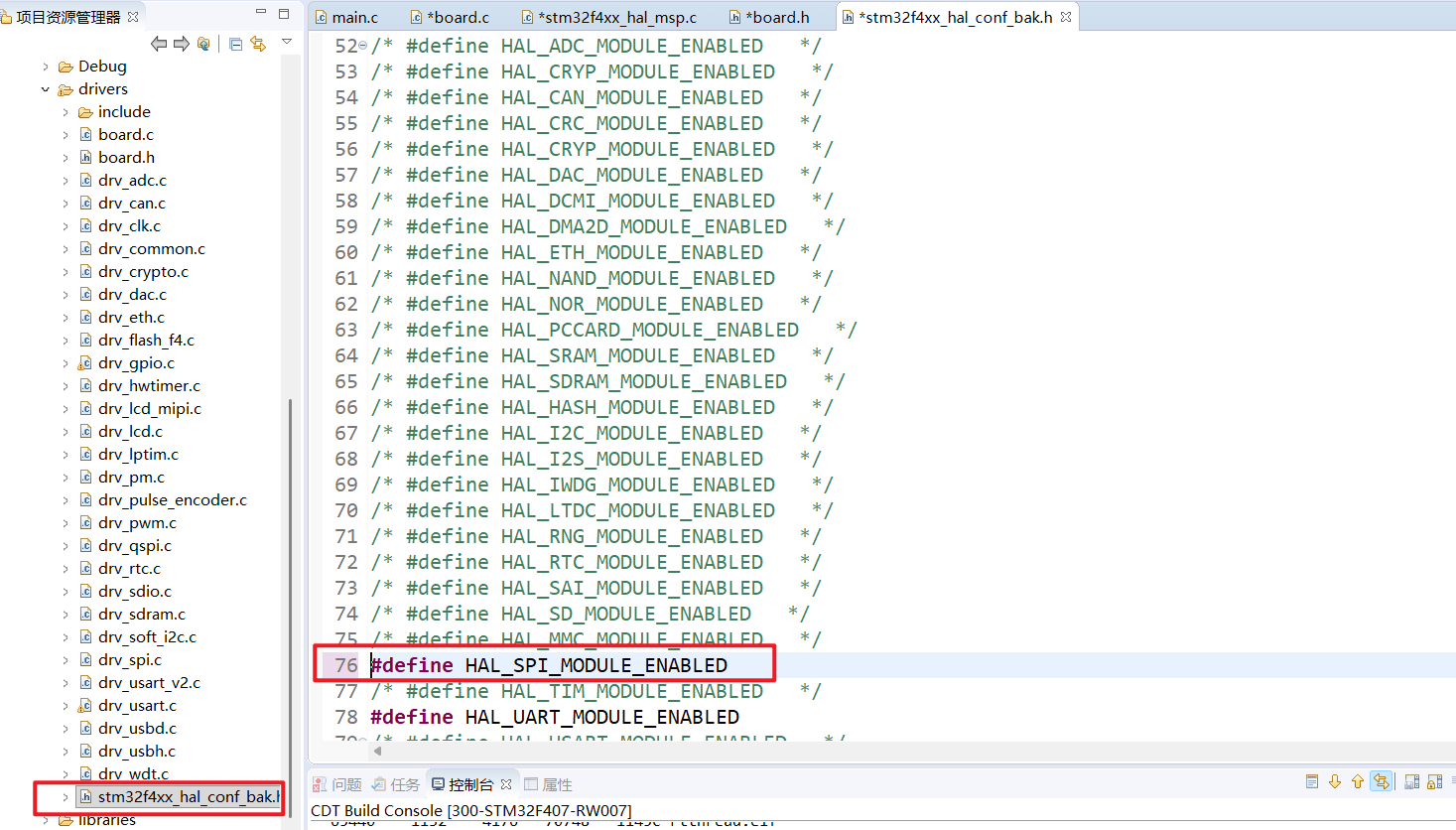Viewport: 1456px width, 830px height.
Task: Click the drv_pwm.c file icon
Action: pos(85,523)
